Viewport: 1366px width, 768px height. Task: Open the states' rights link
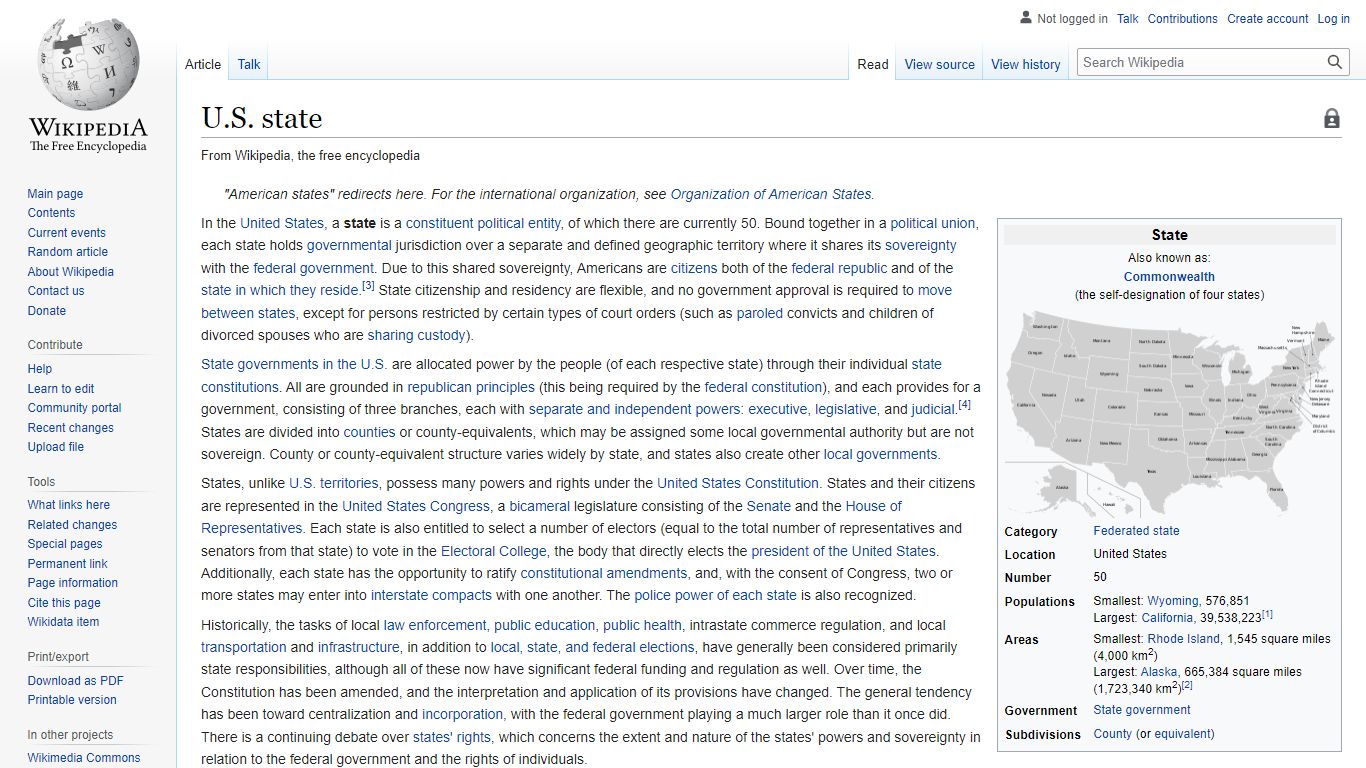click(452, 737)
